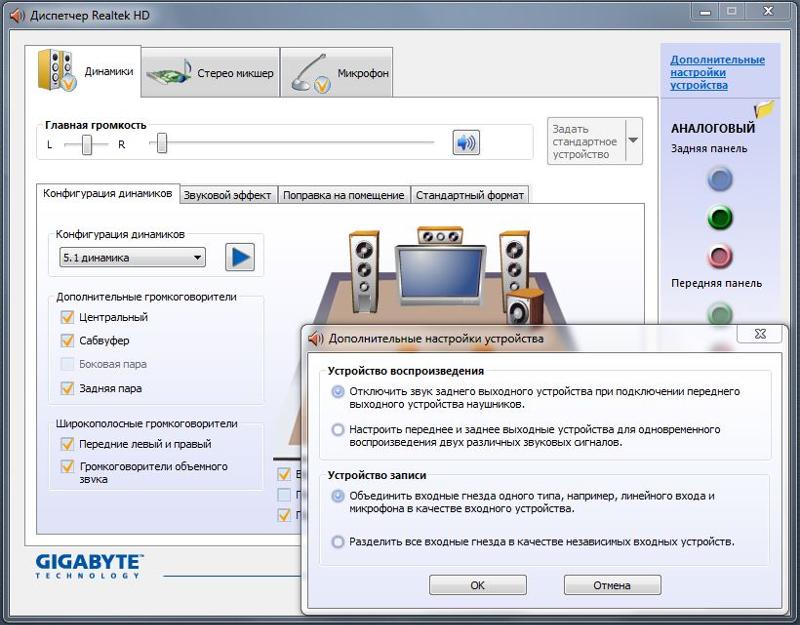Play the speaker configuration test sound
This screenshot has height=625, width=800.
(x=240, y=257)
